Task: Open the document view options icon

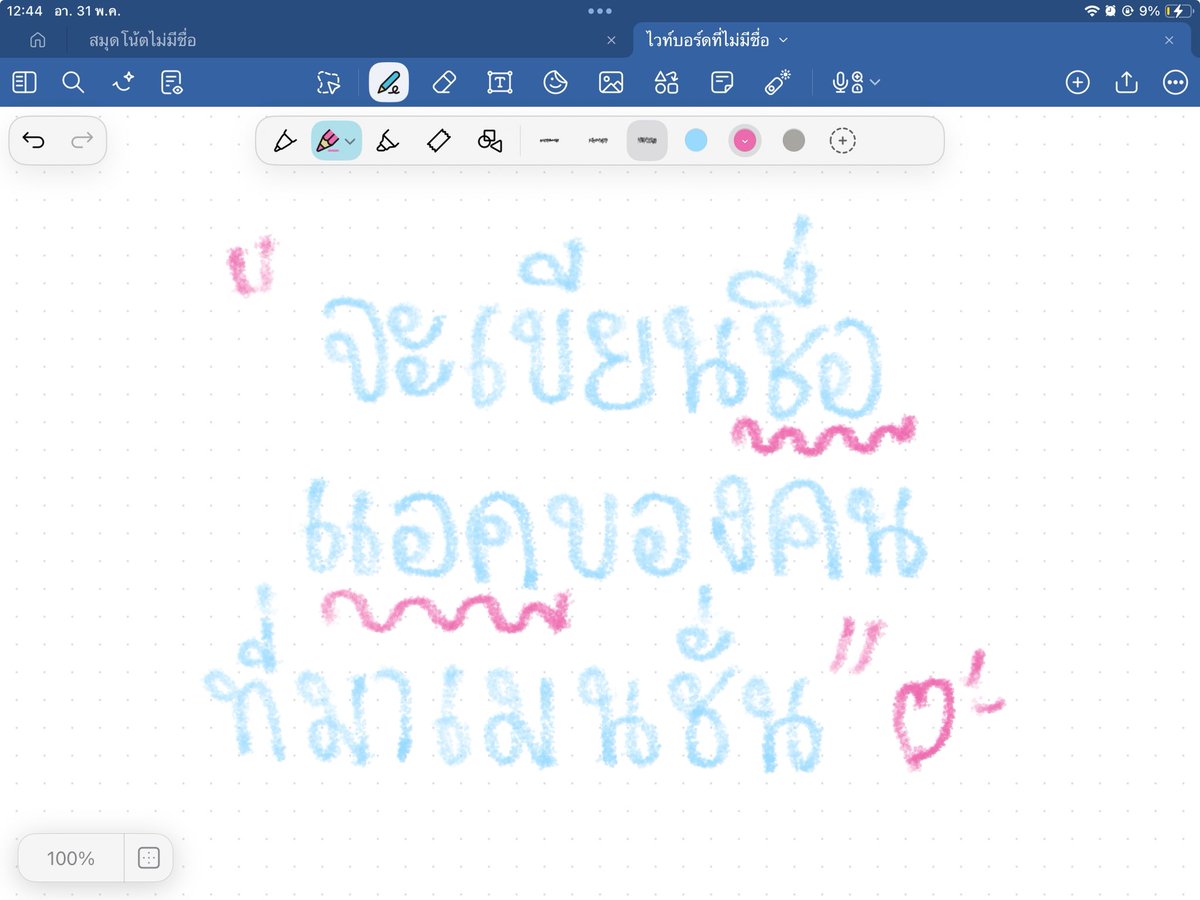Action: click(x=171, y=82)
